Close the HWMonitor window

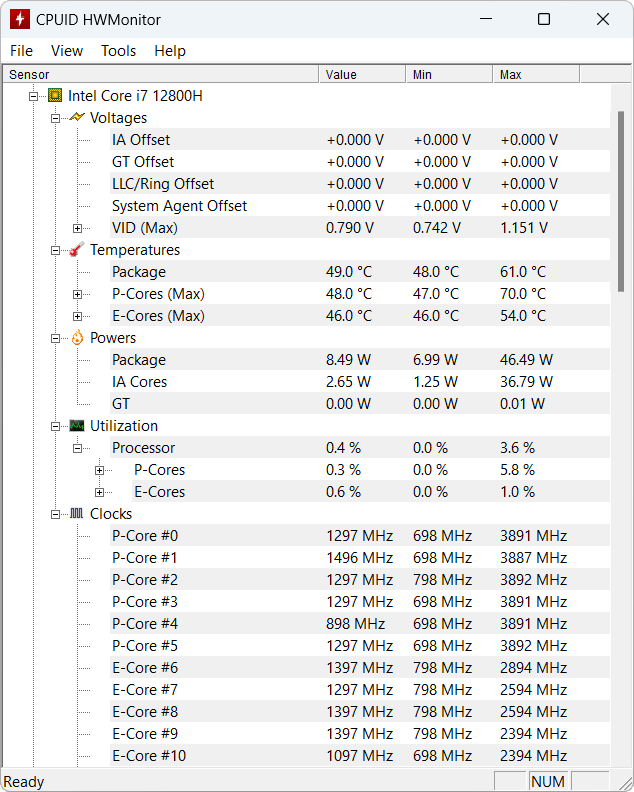(603, 19)
